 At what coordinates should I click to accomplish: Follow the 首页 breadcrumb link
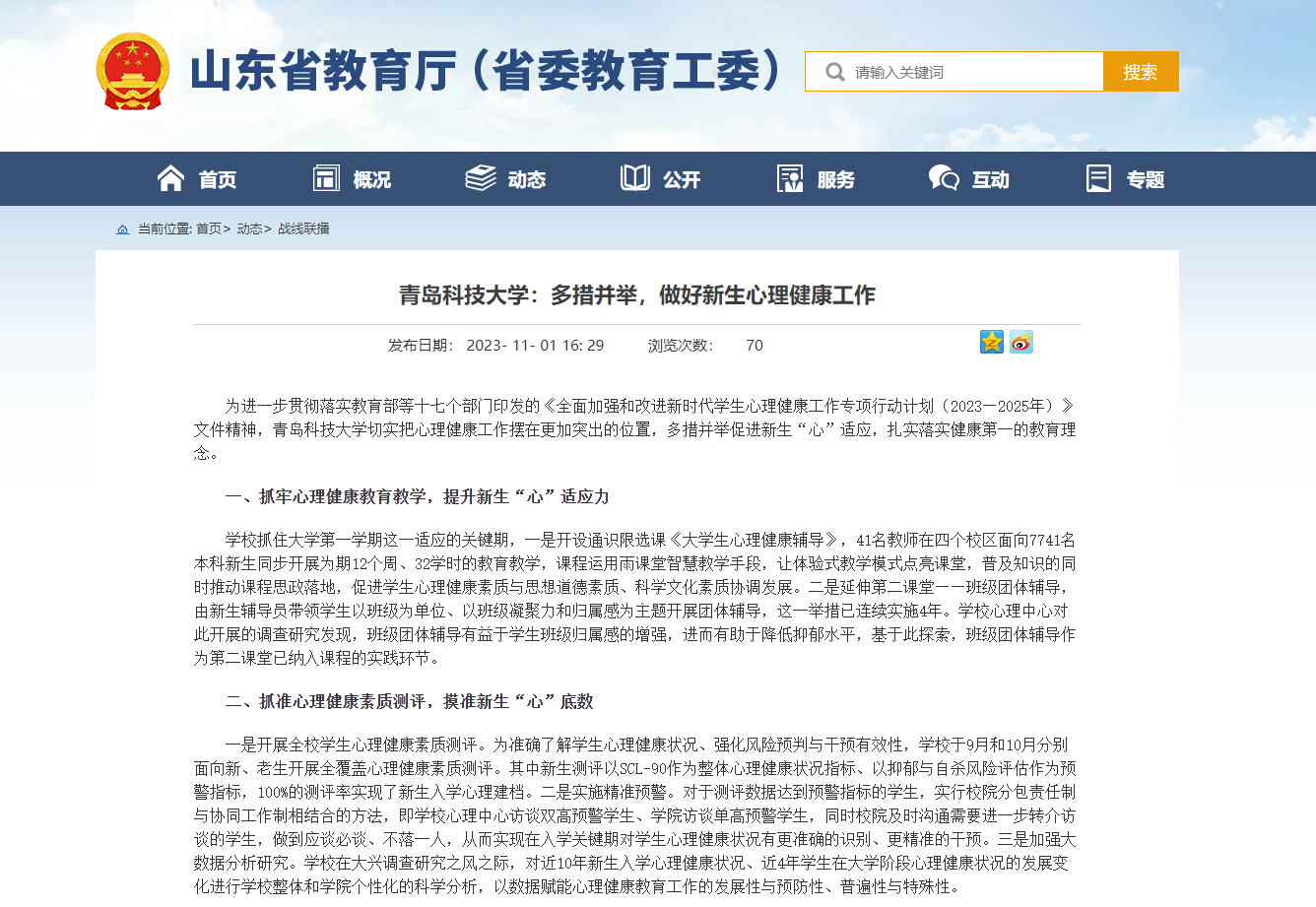(208, 228)
